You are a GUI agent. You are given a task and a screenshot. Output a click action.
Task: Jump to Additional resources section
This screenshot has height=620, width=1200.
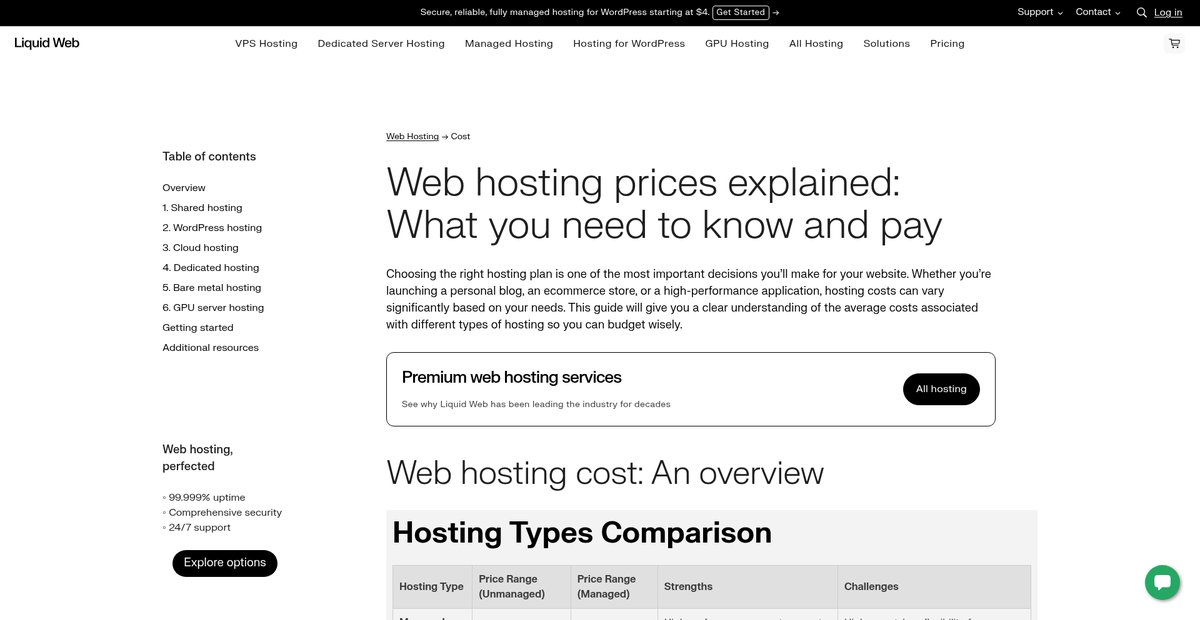coord(211,348)
